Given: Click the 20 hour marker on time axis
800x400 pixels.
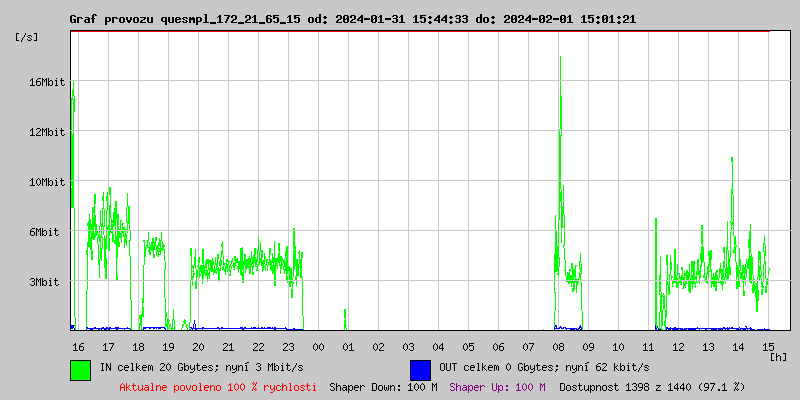Looking at the screenshot, I should tap(198, 346).
